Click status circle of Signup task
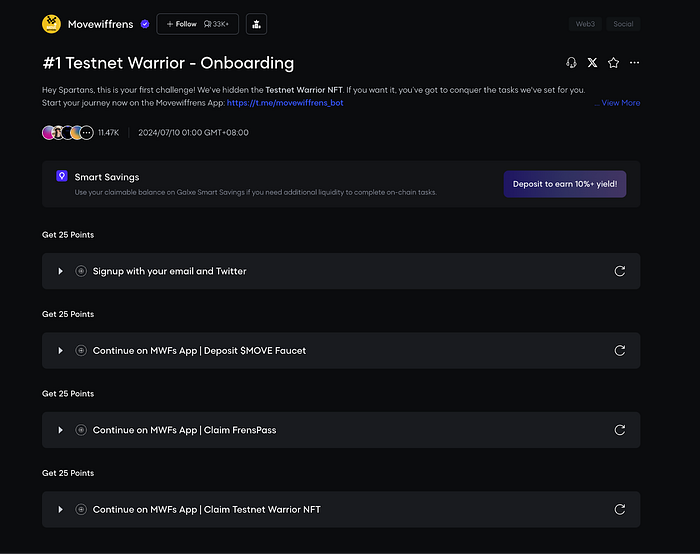This screenshot has width=700, height=554. 81,271
